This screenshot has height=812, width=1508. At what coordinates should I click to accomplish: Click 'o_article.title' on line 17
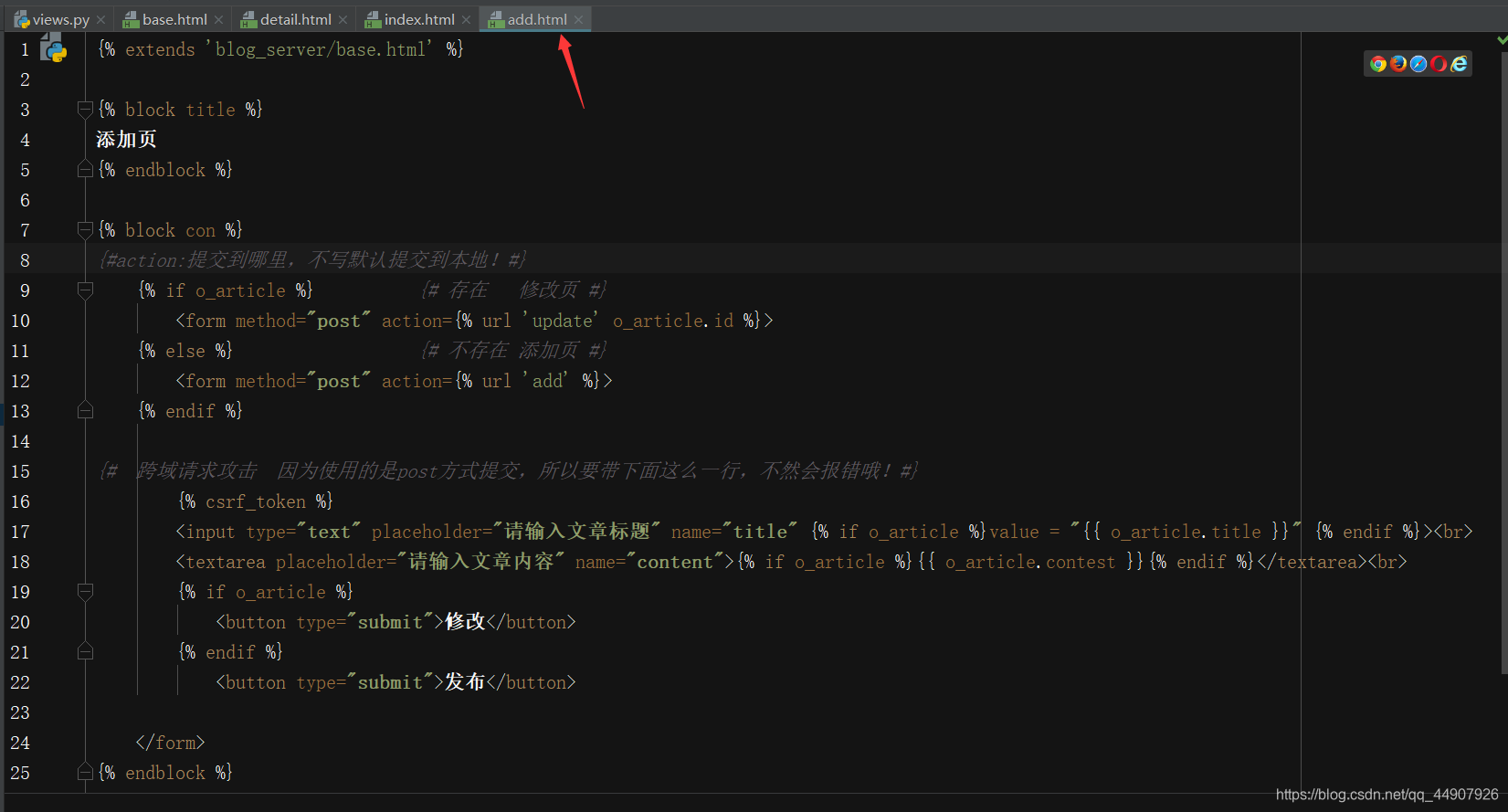[1186, 532]
